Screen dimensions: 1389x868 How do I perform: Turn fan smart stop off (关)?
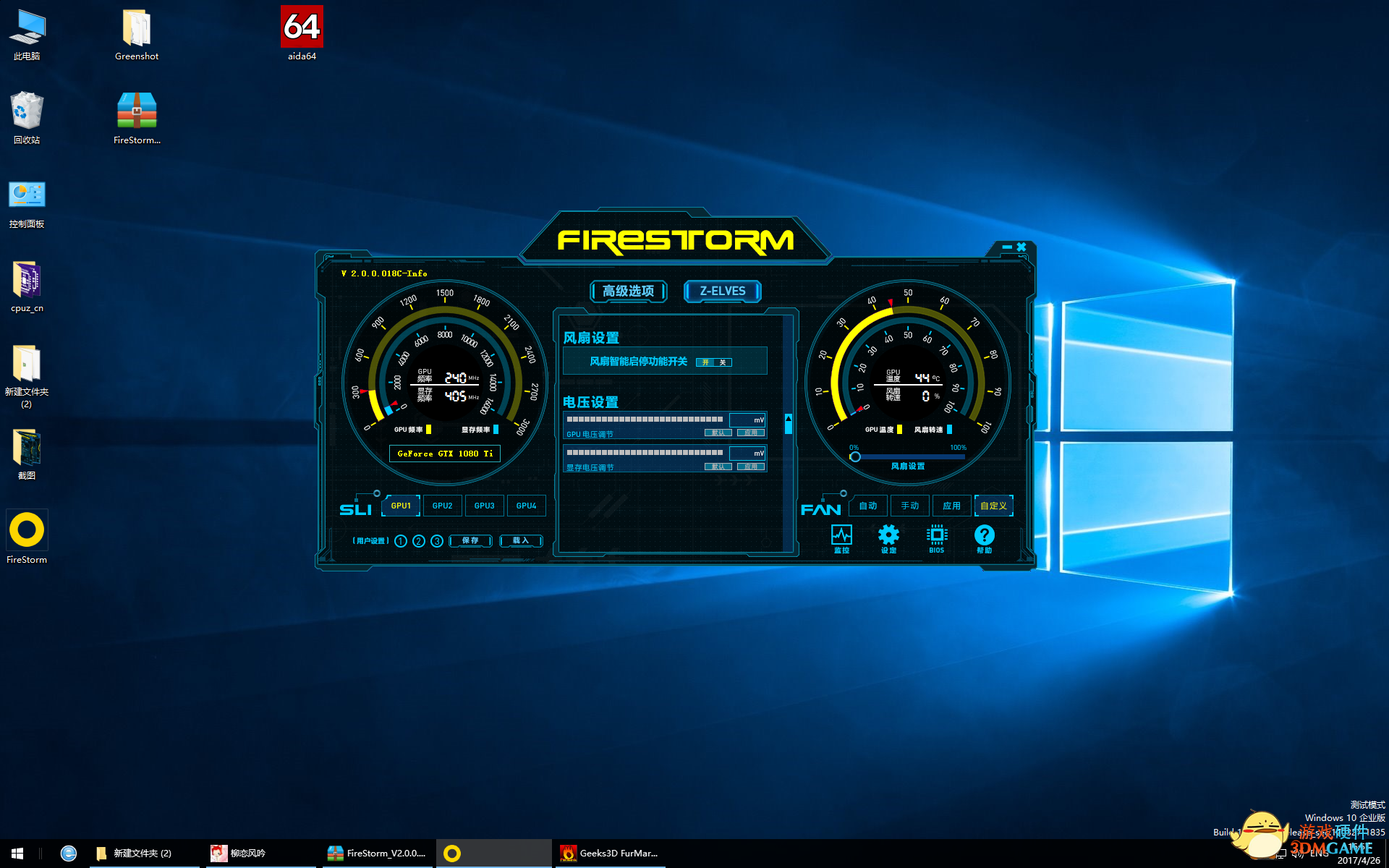723,362
